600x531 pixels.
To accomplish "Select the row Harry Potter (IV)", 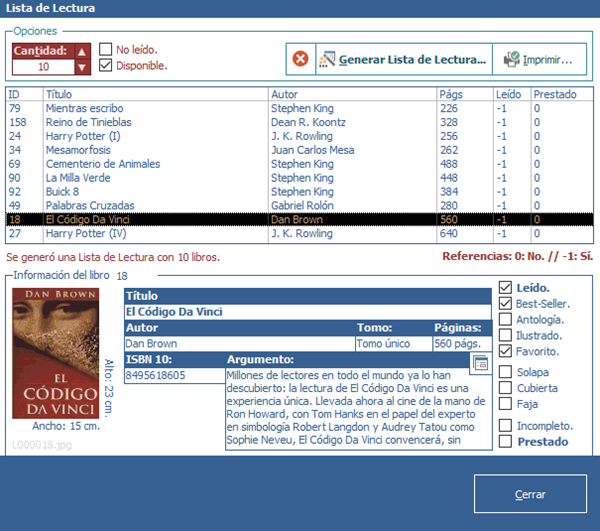I will tap(300, 233).
